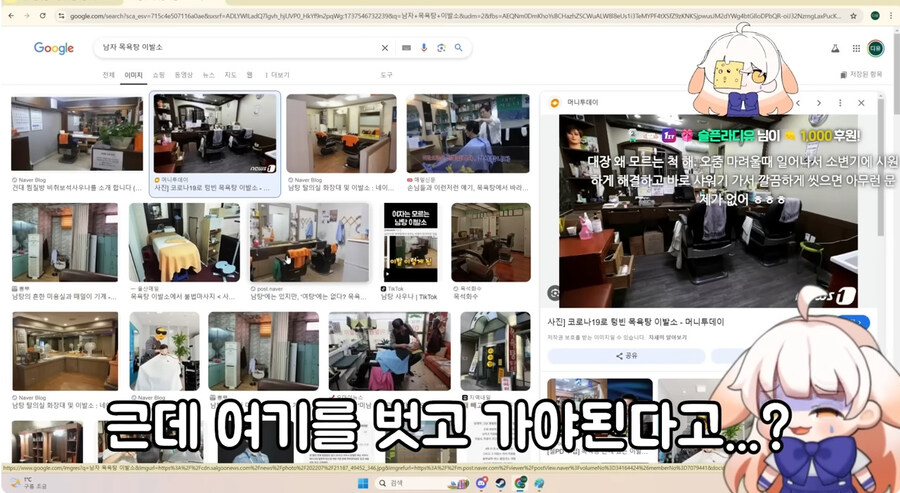Open Discord from taskbar
The height and width of the screenshot is (493, 900).
tap(481, 484)
